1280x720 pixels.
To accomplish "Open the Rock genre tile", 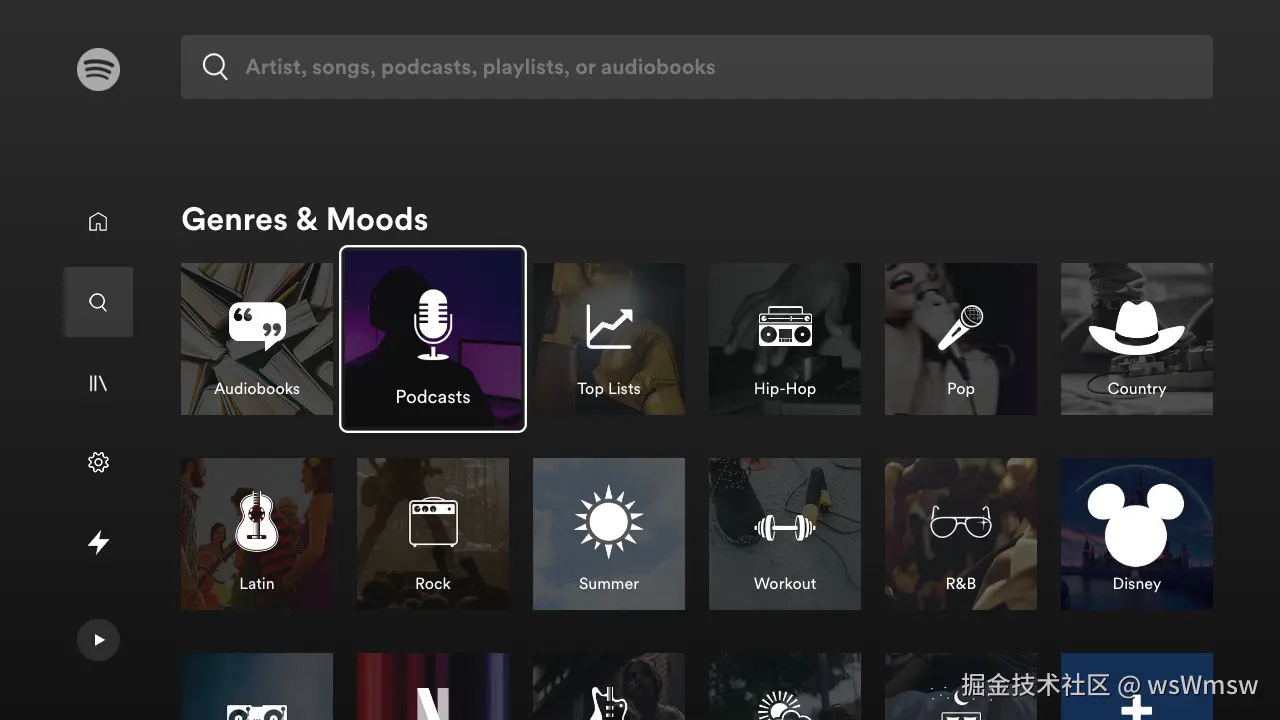I will pos(433,534).
